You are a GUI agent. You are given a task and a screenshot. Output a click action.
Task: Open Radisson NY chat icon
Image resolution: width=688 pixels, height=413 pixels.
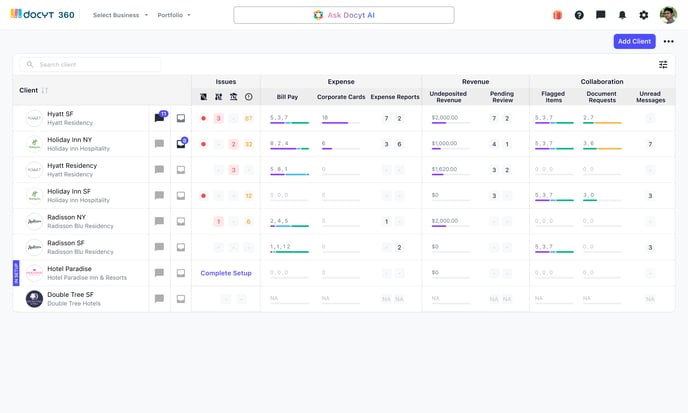[x=159, y=221]
